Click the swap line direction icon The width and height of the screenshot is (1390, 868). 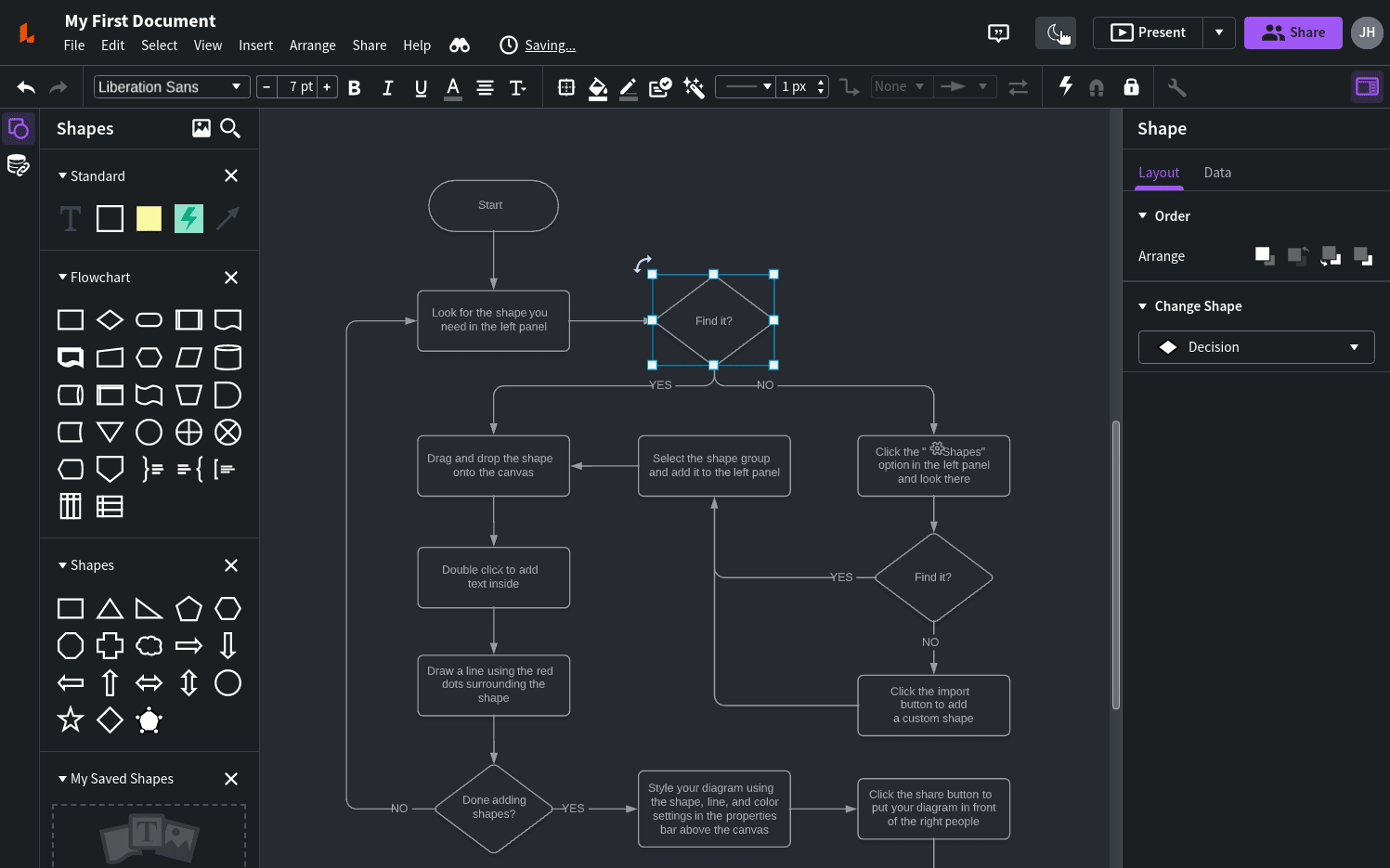1019,87
